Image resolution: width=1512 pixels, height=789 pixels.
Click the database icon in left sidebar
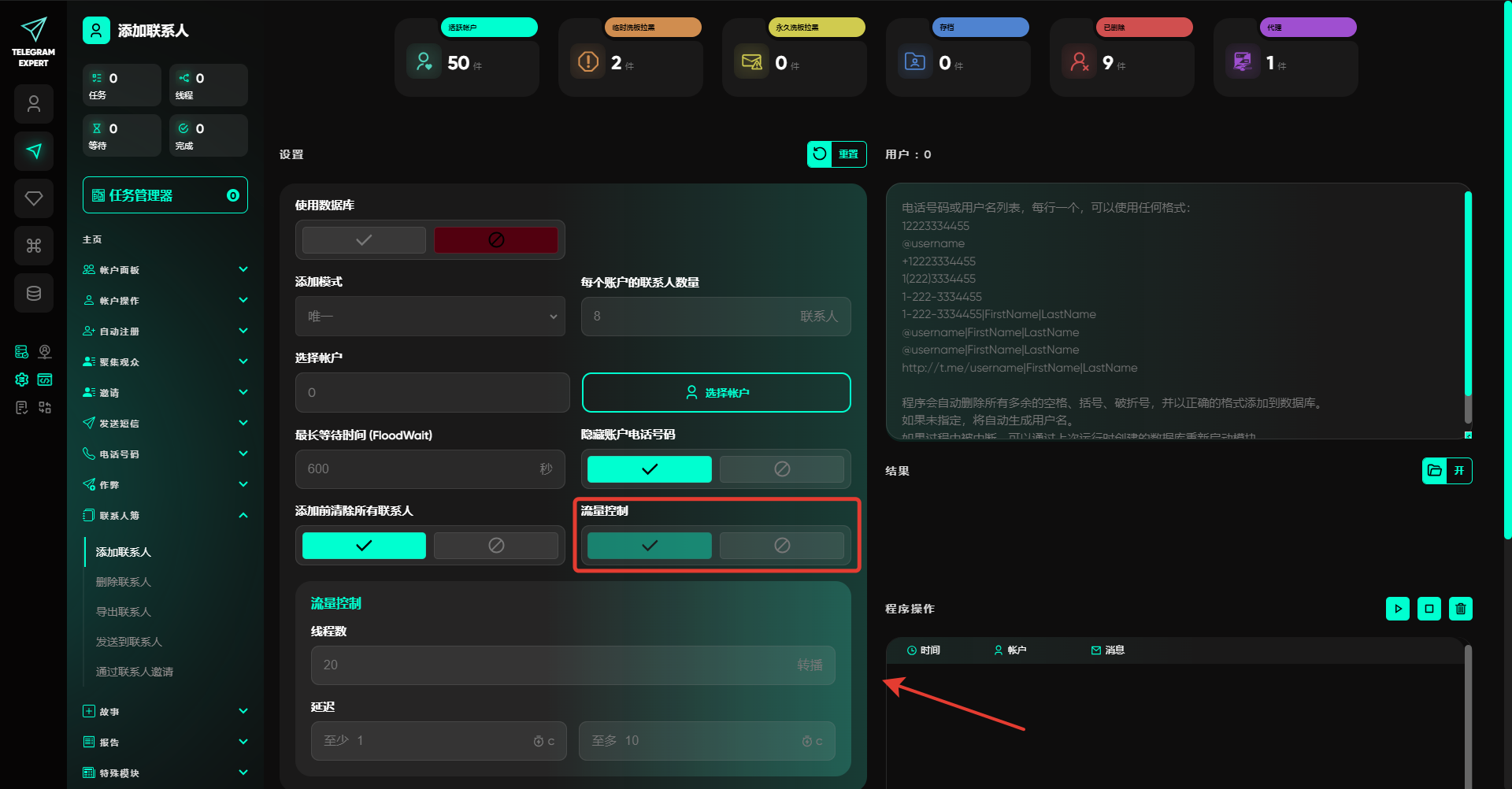(34, 293)
